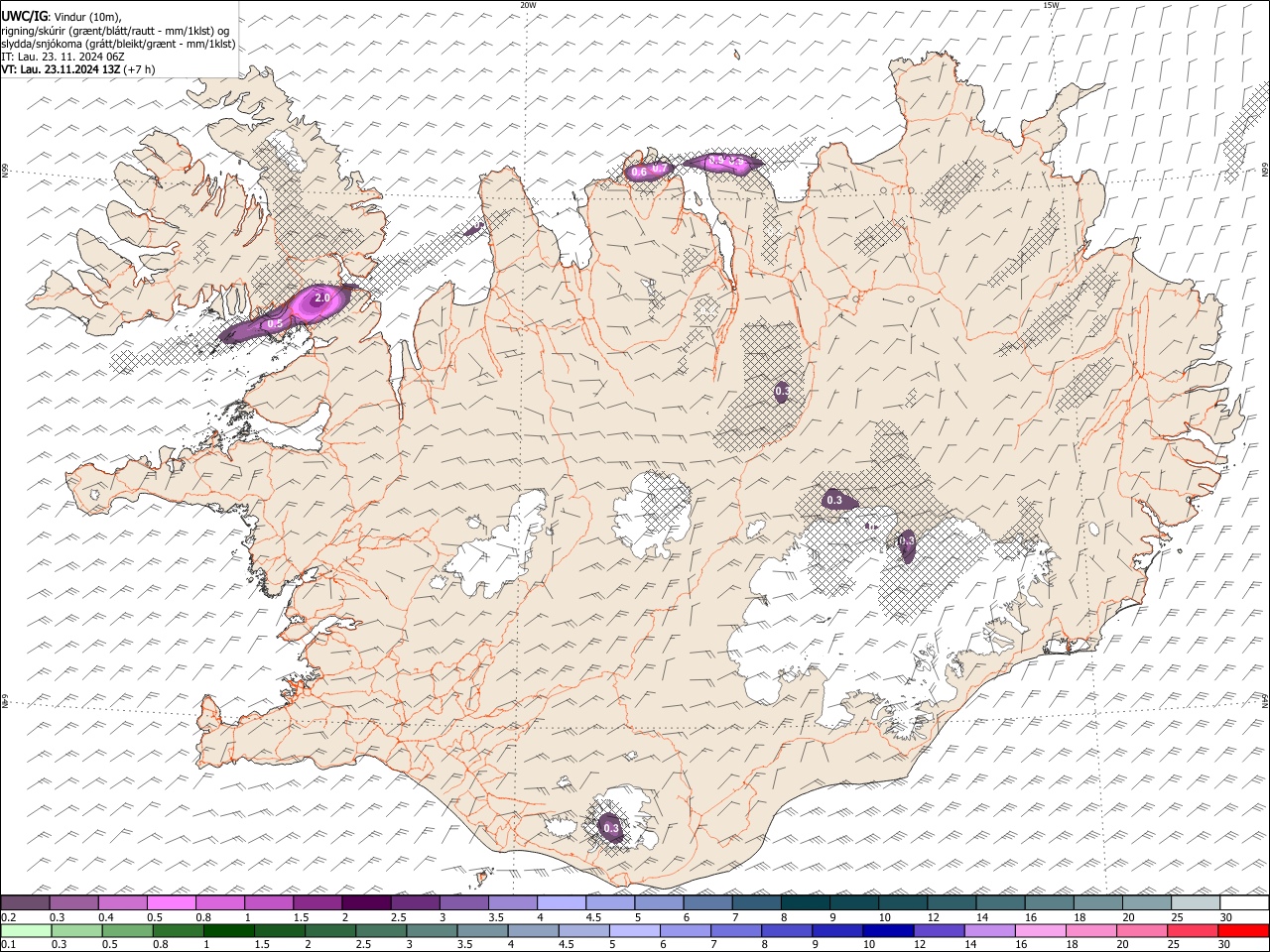This screenshot has width=1270, height=952.
Task: Select the top-row legend swatch labeled 12
Action: click(952, 903)
